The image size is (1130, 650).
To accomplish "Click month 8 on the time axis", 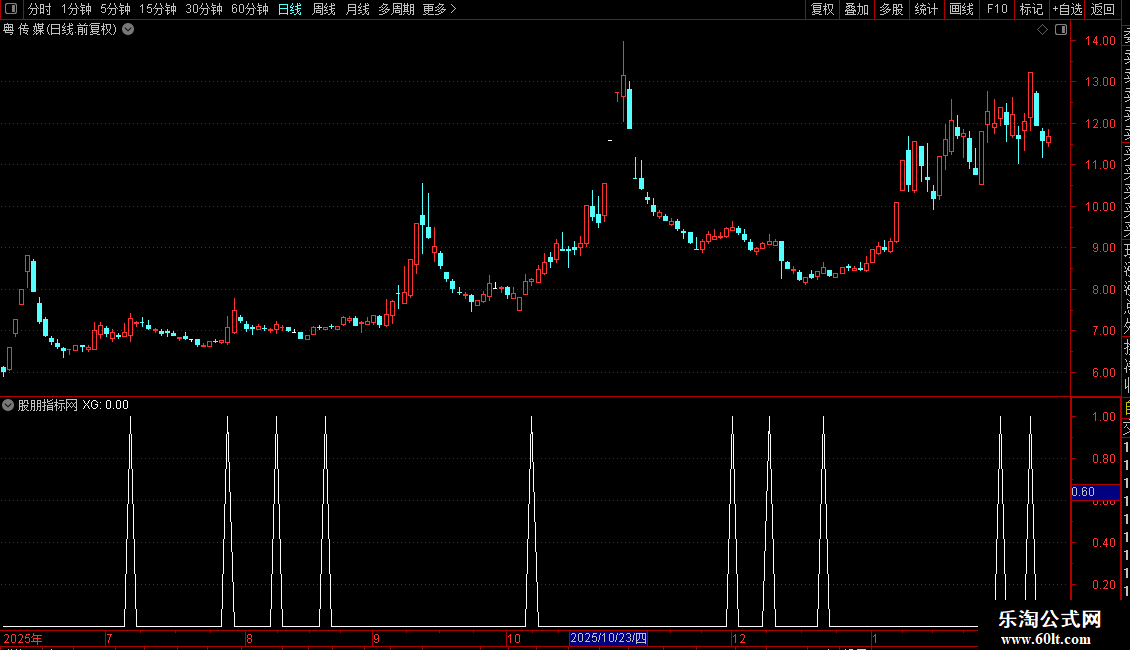I will pyautogui.click(x=249, y=638).
